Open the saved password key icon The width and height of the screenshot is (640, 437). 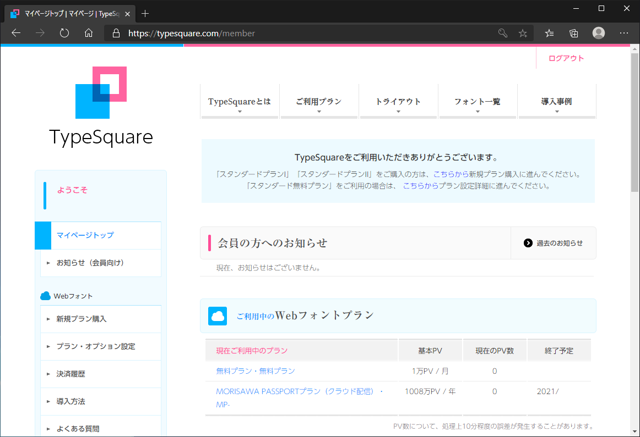point(503,33)
